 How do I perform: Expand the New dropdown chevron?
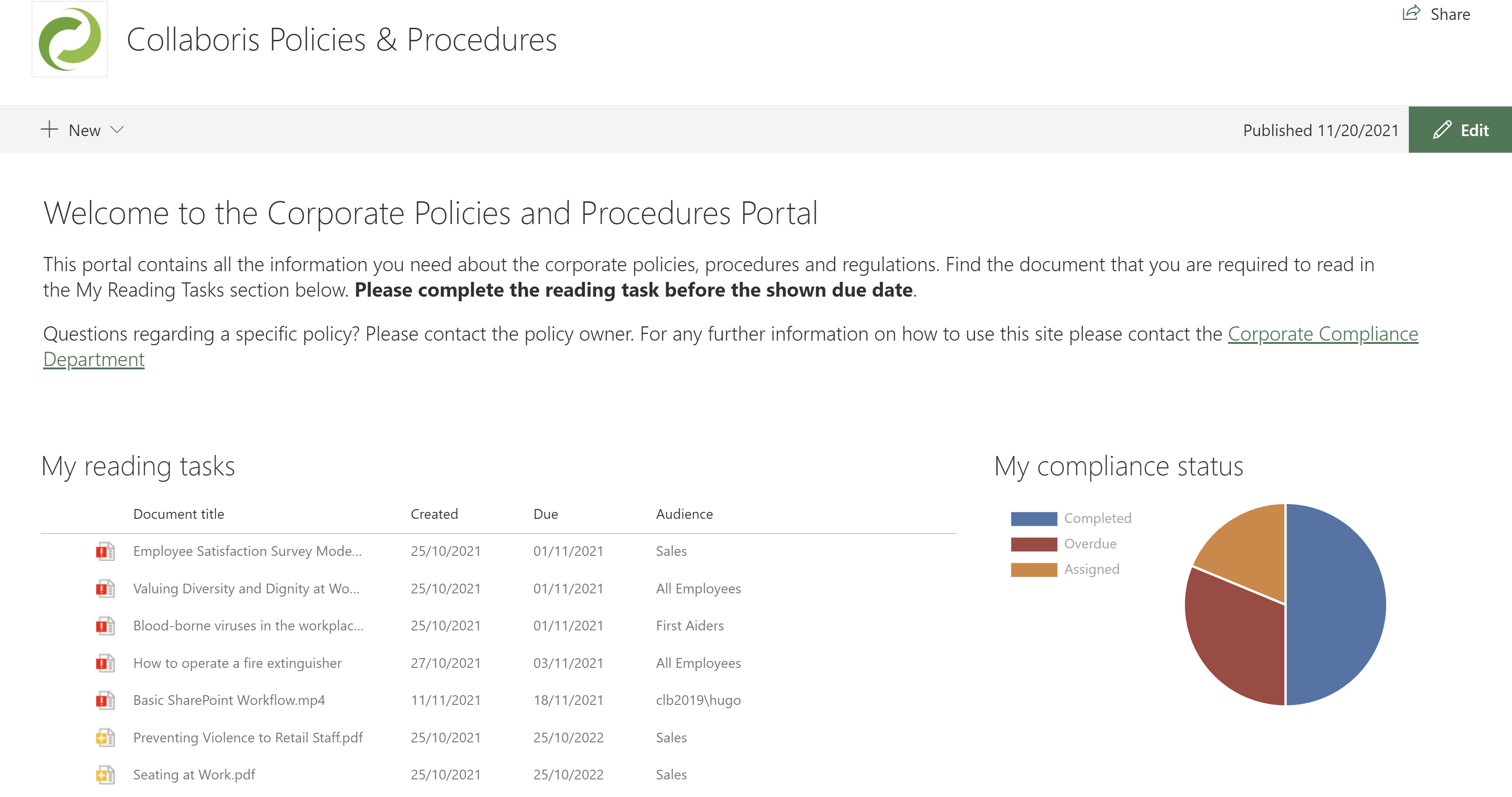click(117, 130)
